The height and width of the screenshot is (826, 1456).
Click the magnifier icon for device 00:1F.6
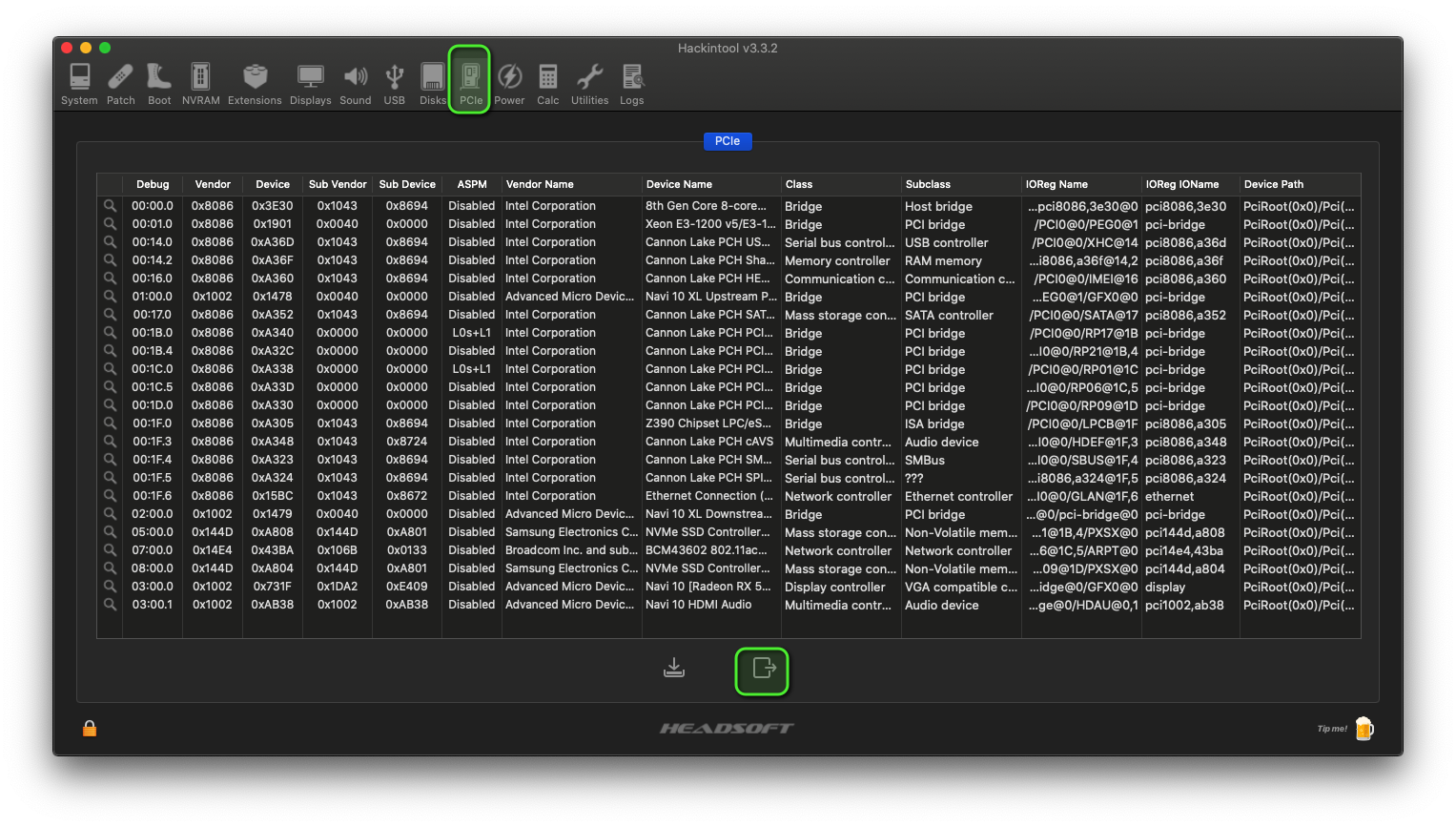[110, 496]
